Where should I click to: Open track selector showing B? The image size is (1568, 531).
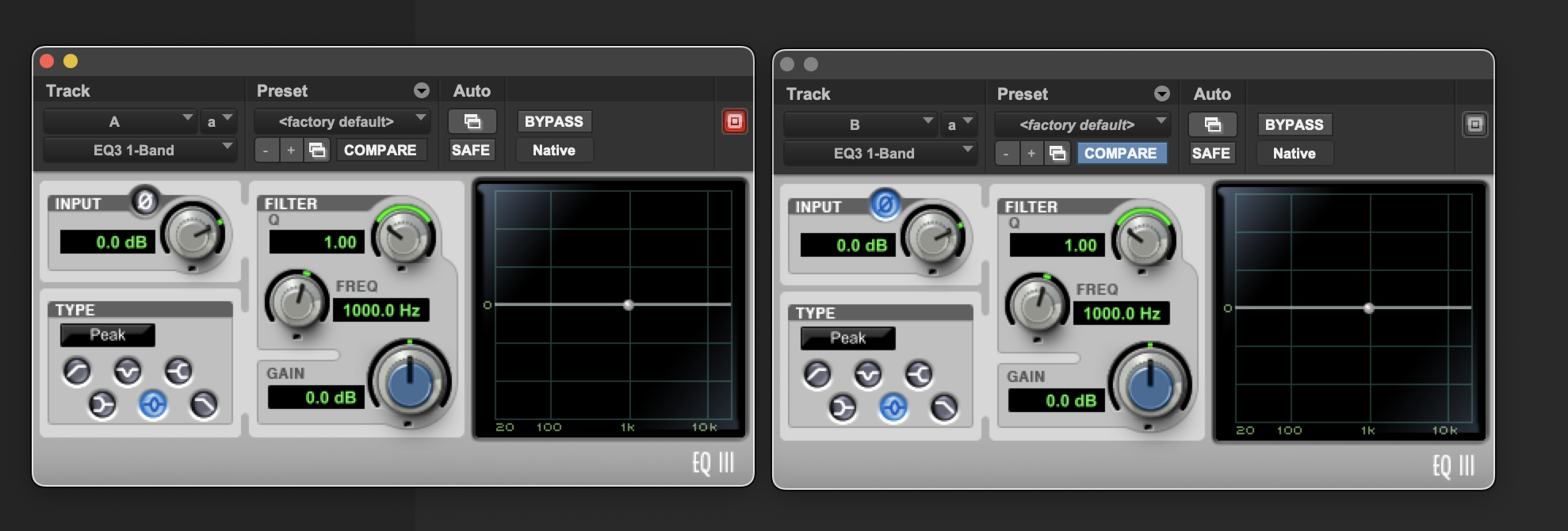(860, 124)
